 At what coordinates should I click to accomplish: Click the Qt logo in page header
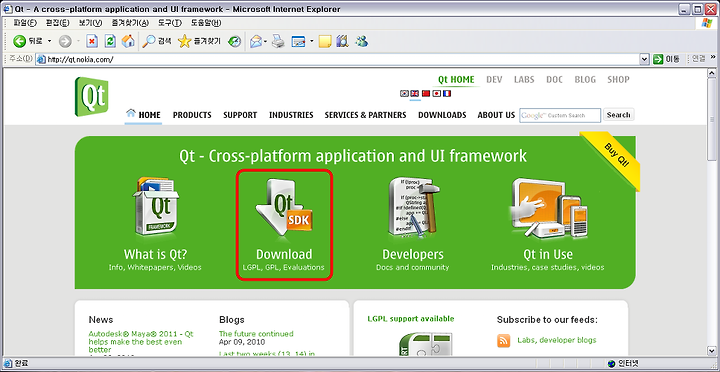pos(92,96)
